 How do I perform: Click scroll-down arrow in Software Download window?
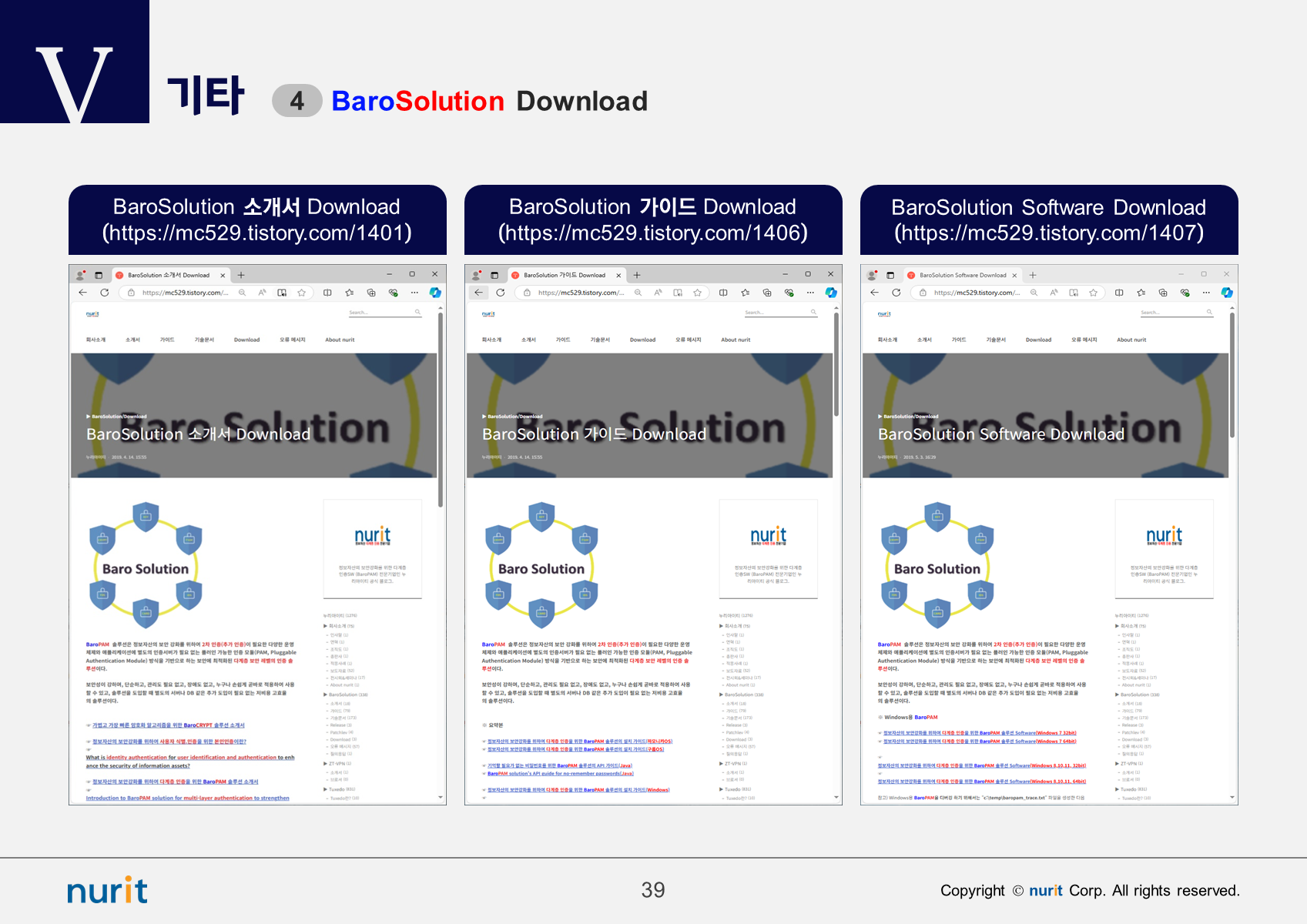1232,798
